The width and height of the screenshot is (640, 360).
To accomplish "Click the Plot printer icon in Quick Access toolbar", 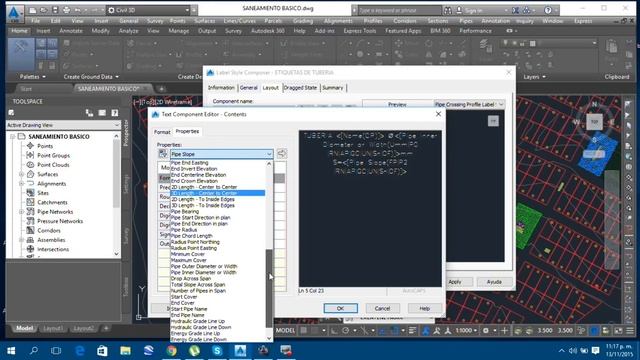I will [66, 10].
